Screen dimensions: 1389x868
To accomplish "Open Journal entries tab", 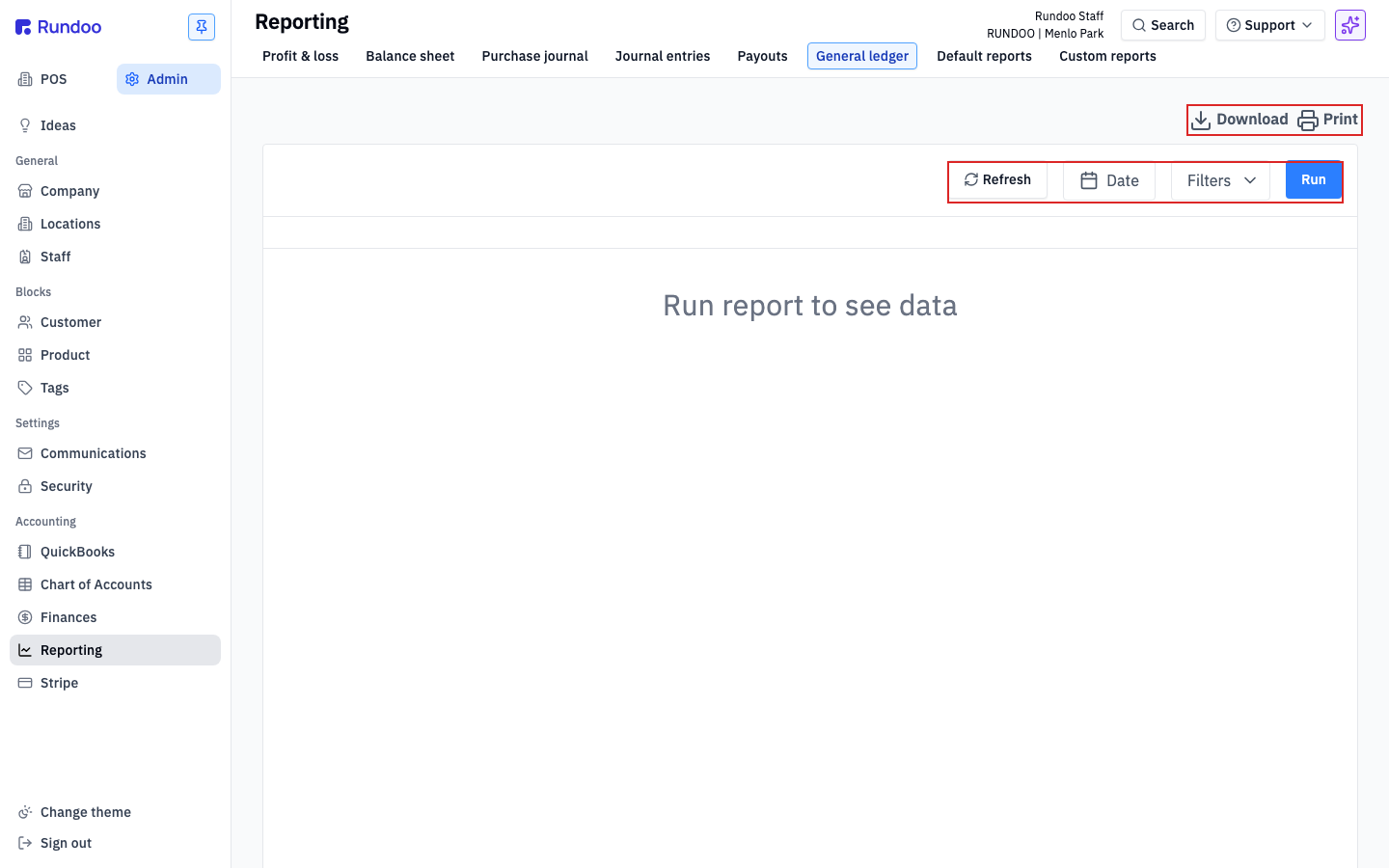I will [663, 56].
